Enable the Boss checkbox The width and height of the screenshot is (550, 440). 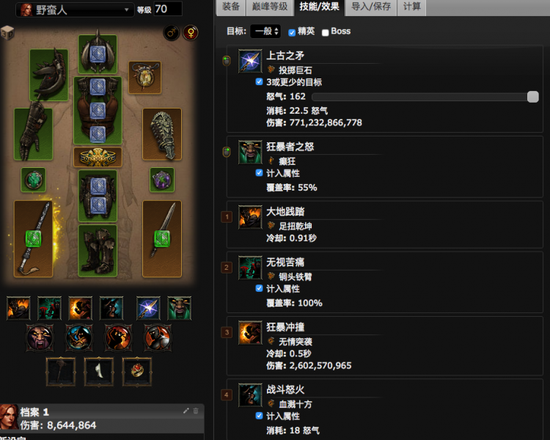tap(325, 33)
